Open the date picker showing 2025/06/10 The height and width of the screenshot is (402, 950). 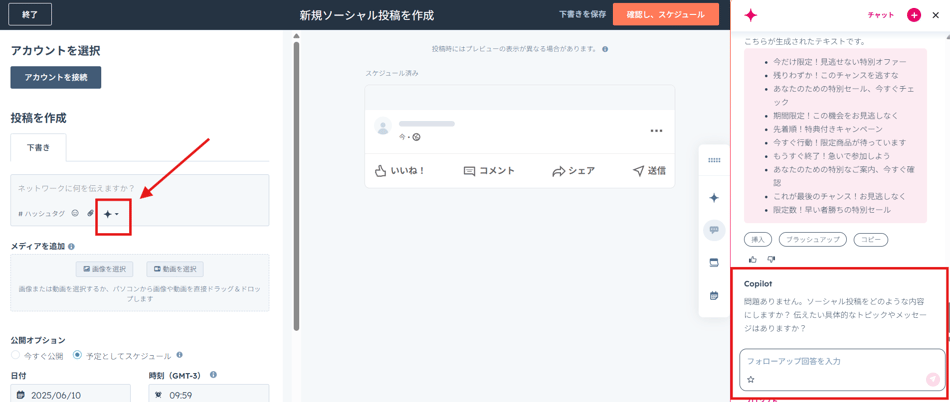(x=70, y=395)
